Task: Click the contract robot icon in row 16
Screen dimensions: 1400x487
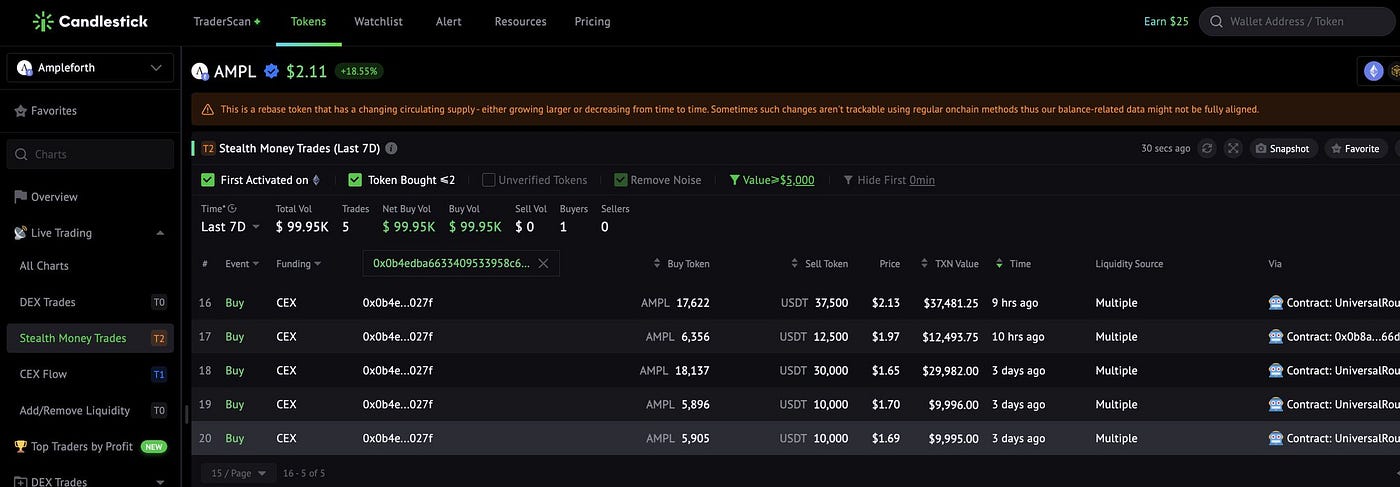Action: point(1276,302)
